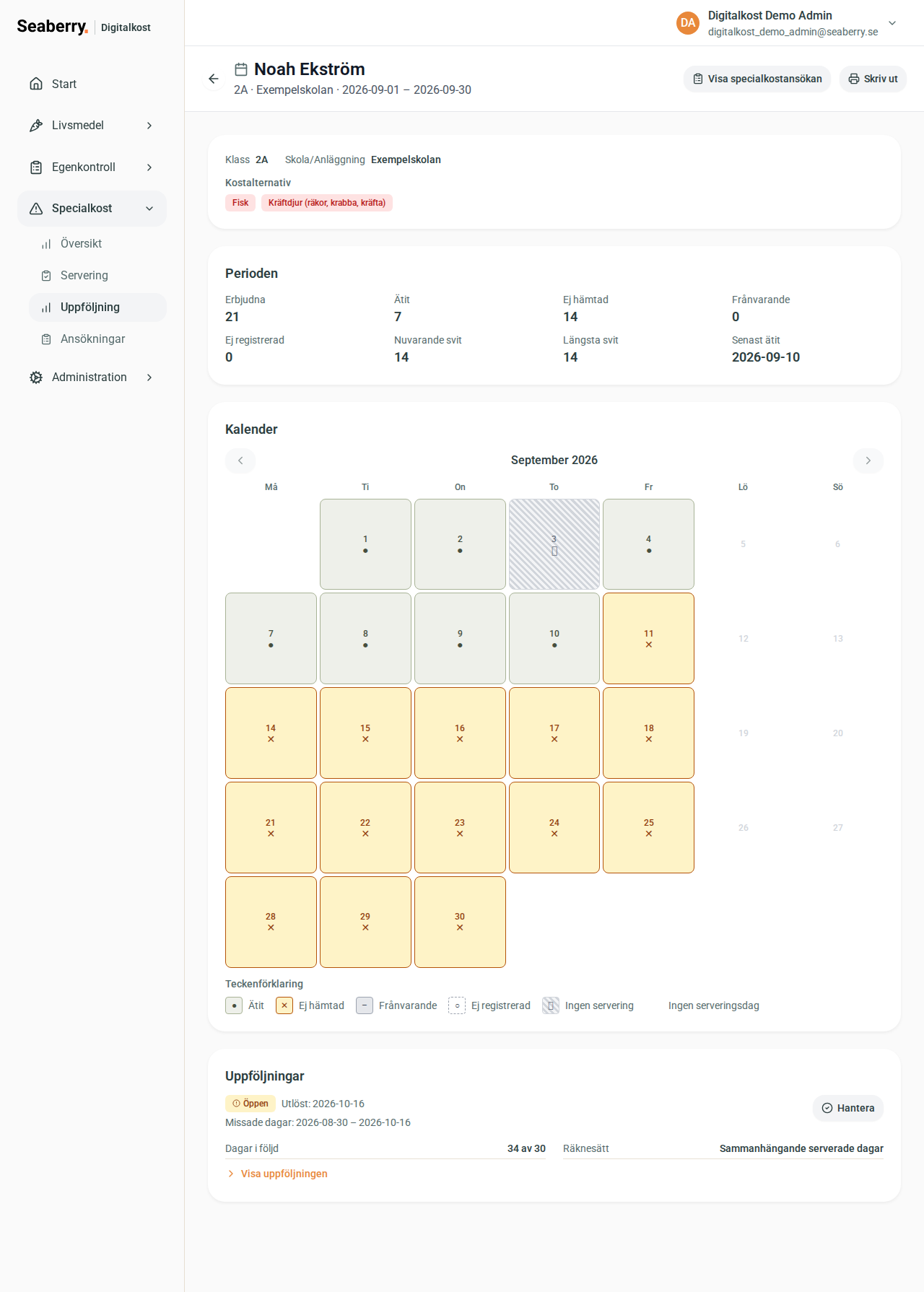Click the Uppföljning bar chart icon

click(46, 307)
